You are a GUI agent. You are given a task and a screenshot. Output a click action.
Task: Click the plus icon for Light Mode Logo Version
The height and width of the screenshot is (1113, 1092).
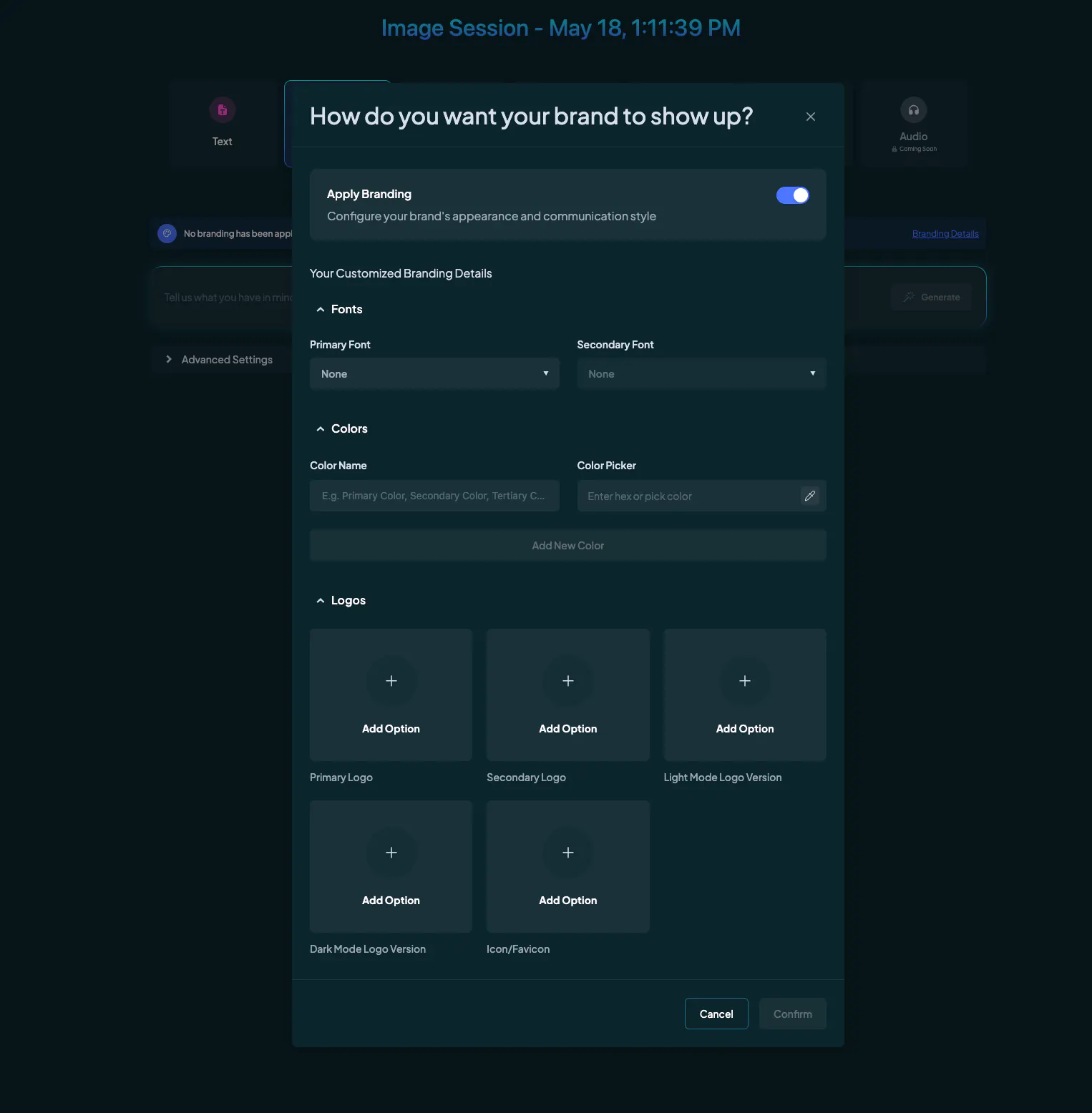click(x=745, y=681)
